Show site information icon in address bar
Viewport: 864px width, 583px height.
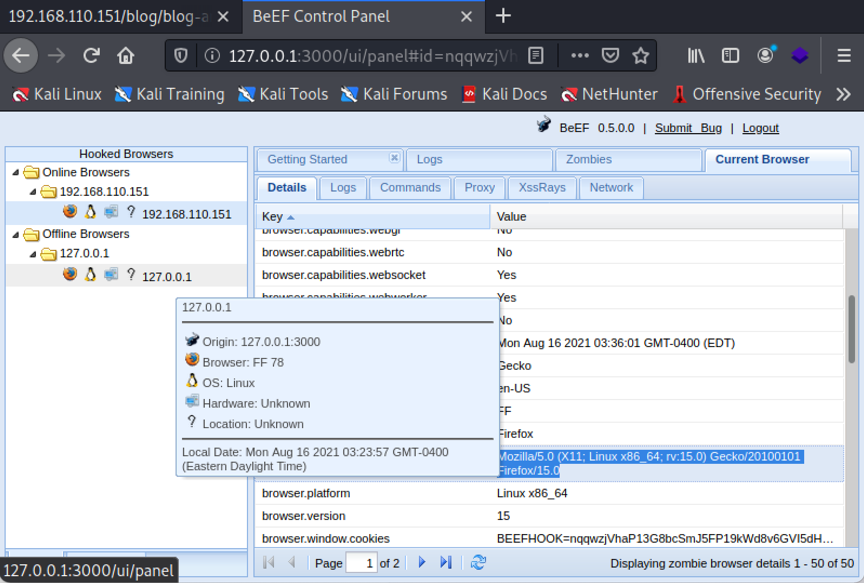click(212, 56)
